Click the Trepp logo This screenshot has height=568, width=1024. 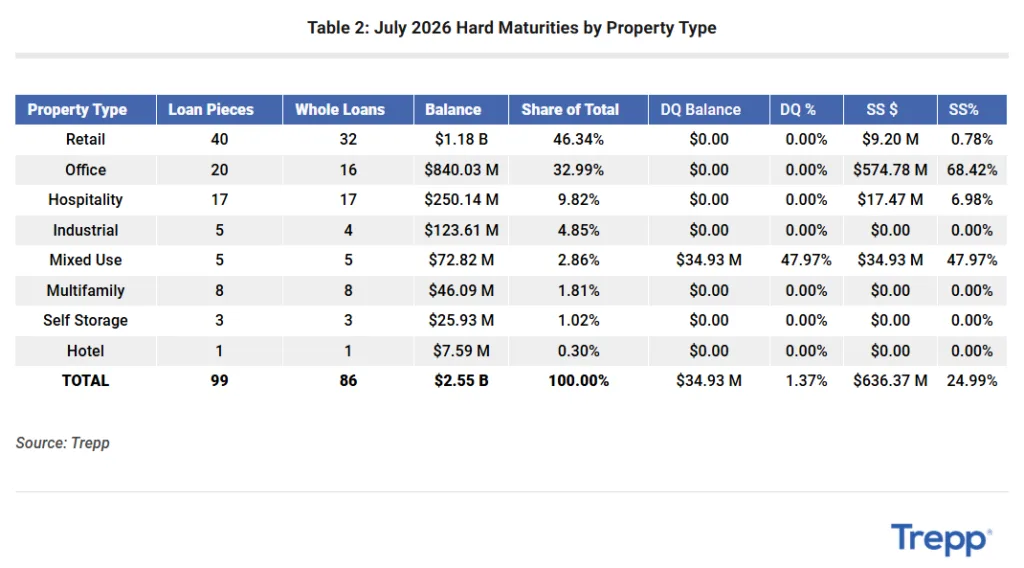tap(941, 539)
